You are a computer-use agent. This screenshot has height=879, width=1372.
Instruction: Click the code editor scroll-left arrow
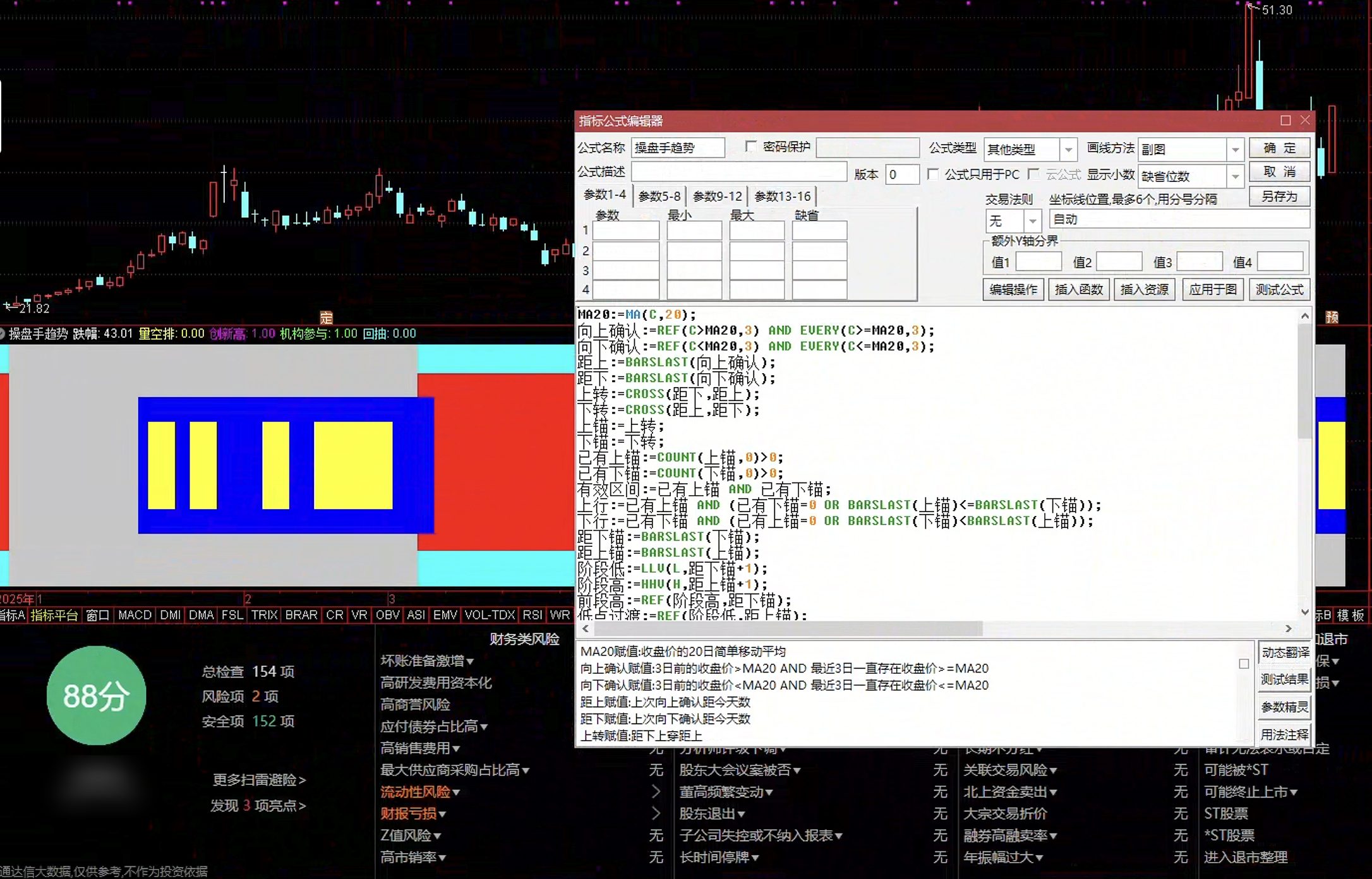[x=586, y=629]
